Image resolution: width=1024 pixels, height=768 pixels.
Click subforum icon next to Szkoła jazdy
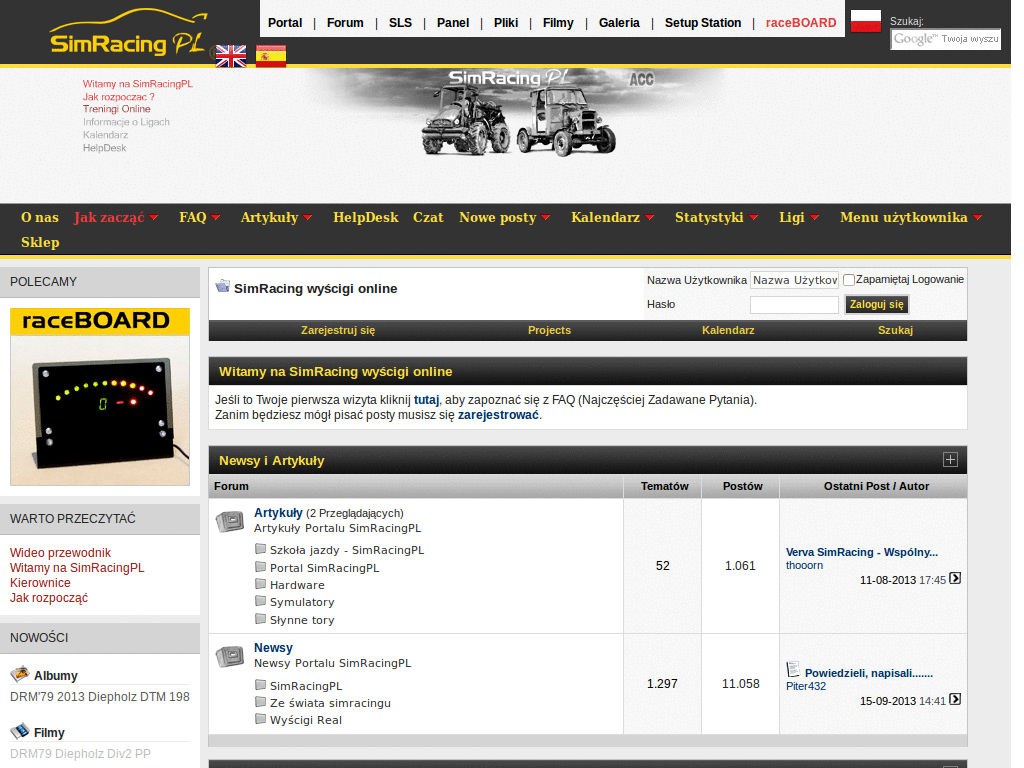[261, 549]
